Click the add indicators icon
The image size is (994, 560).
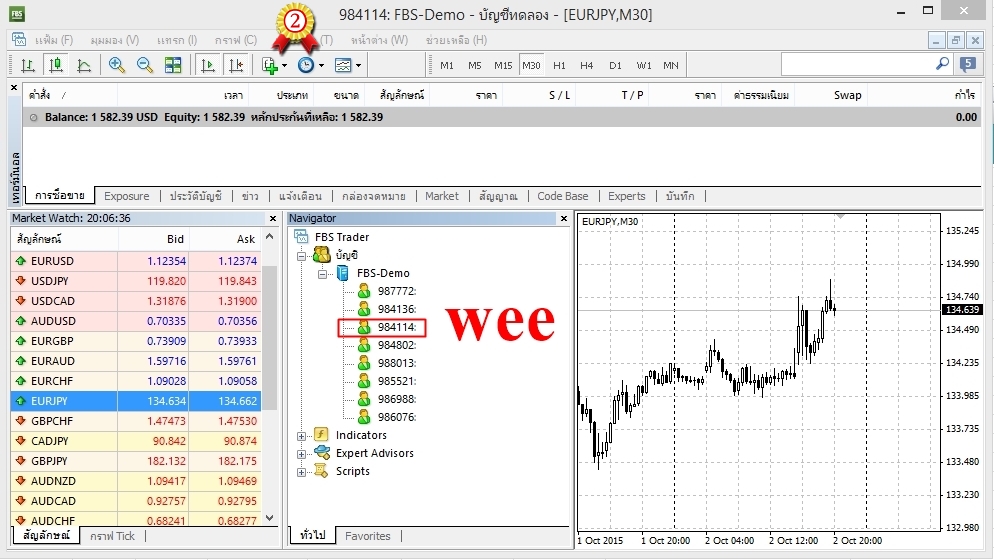pos(269,65)
